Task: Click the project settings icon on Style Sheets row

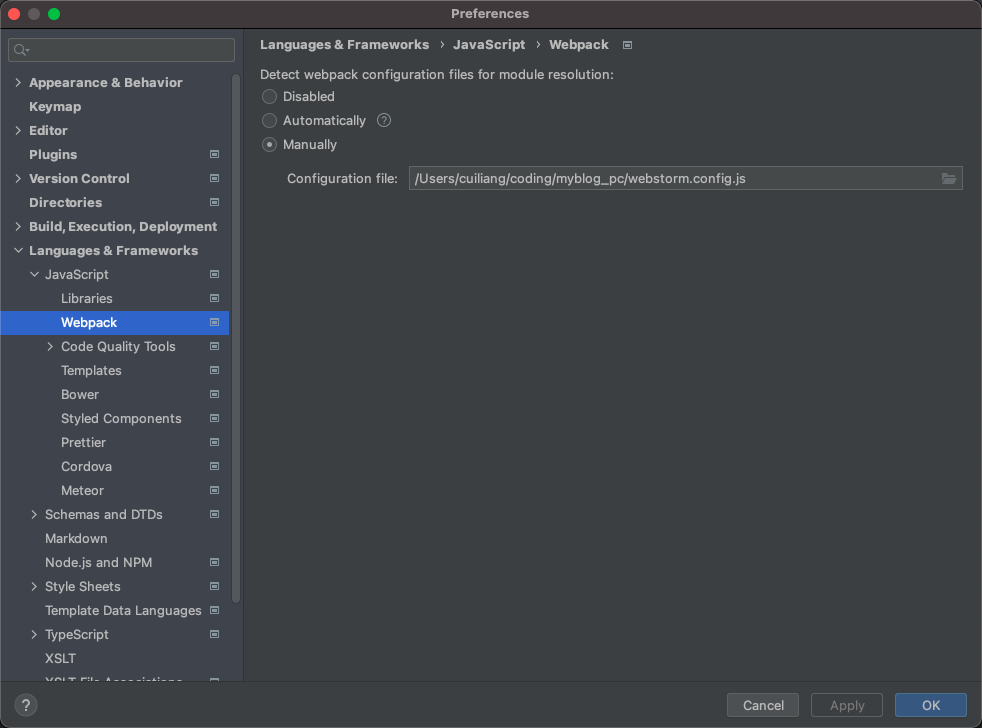Action: coord(214,586)
